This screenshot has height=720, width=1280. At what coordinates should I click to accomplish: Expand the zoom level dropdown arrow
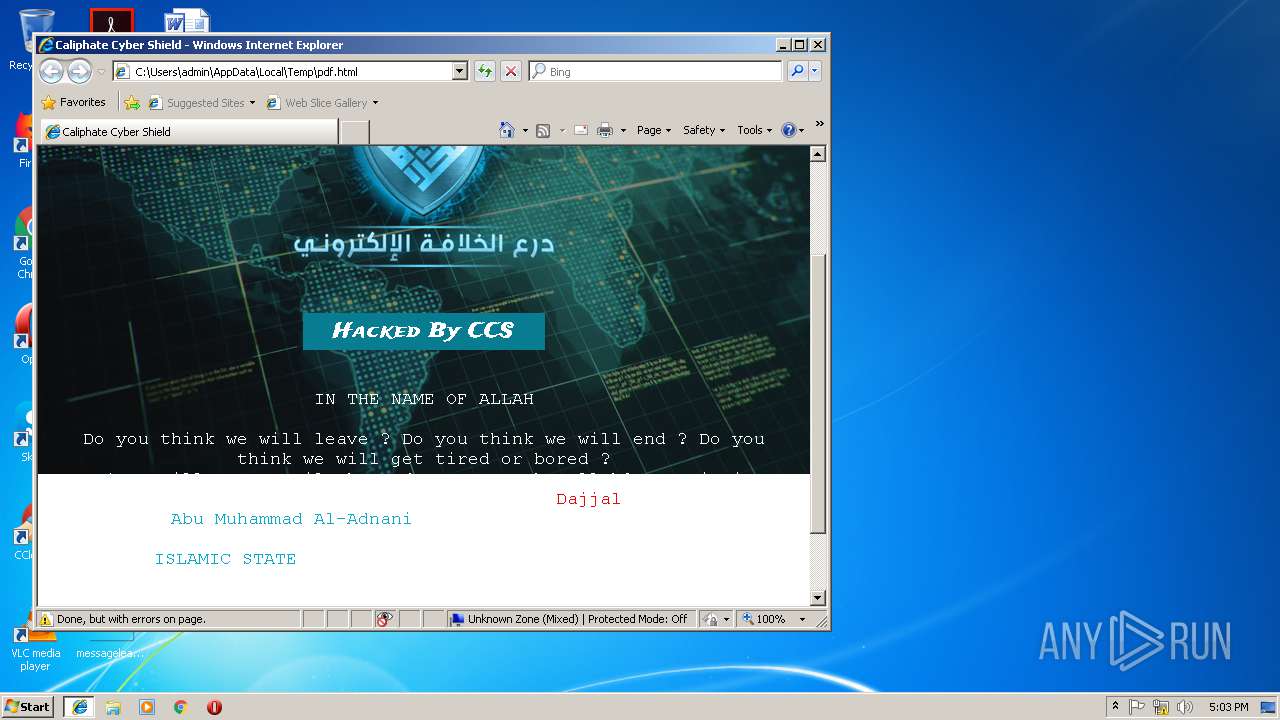802,619
